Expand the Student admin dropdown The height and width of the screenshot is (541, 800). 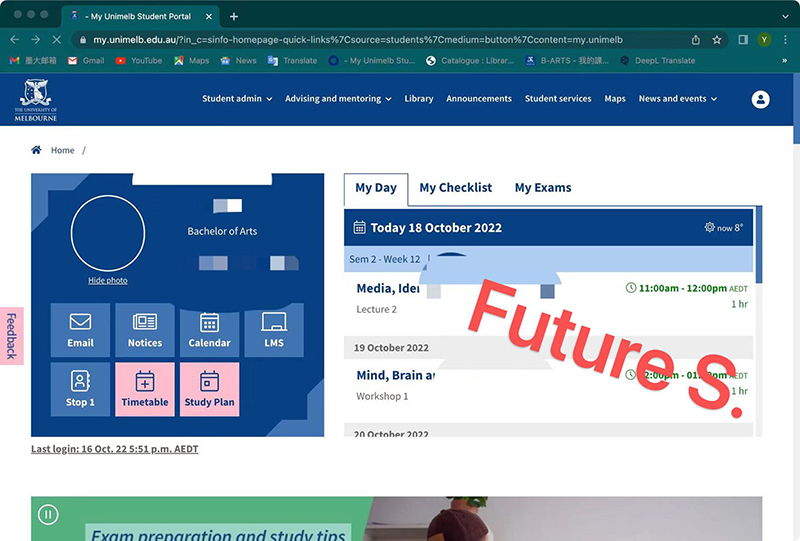pos(237,99)
